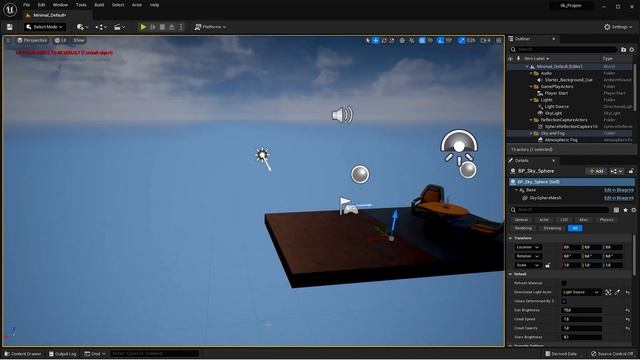Activate the Translate (move) gizmo tool
Screen dimensions: 640x360
(x=376, y=40)
